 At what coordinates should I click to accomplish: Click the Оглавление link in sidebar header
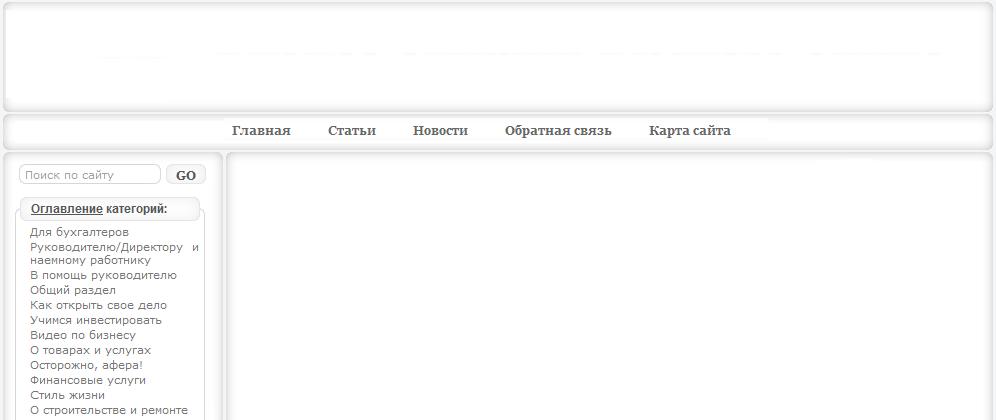66,209
